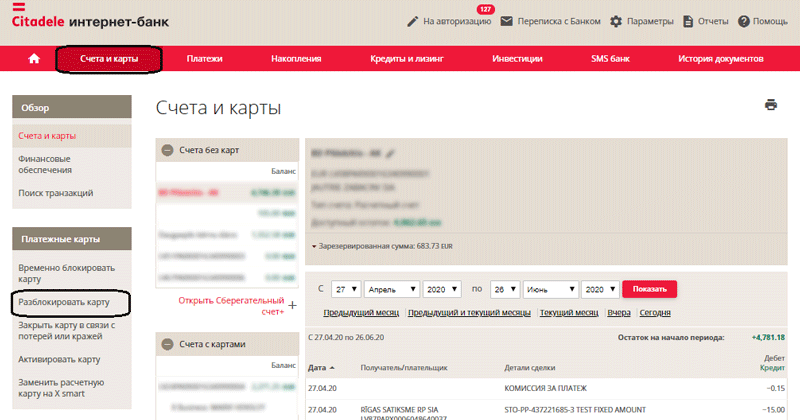
Task: Click opening balance value +4,781.18
Action: tap(768, 337)
